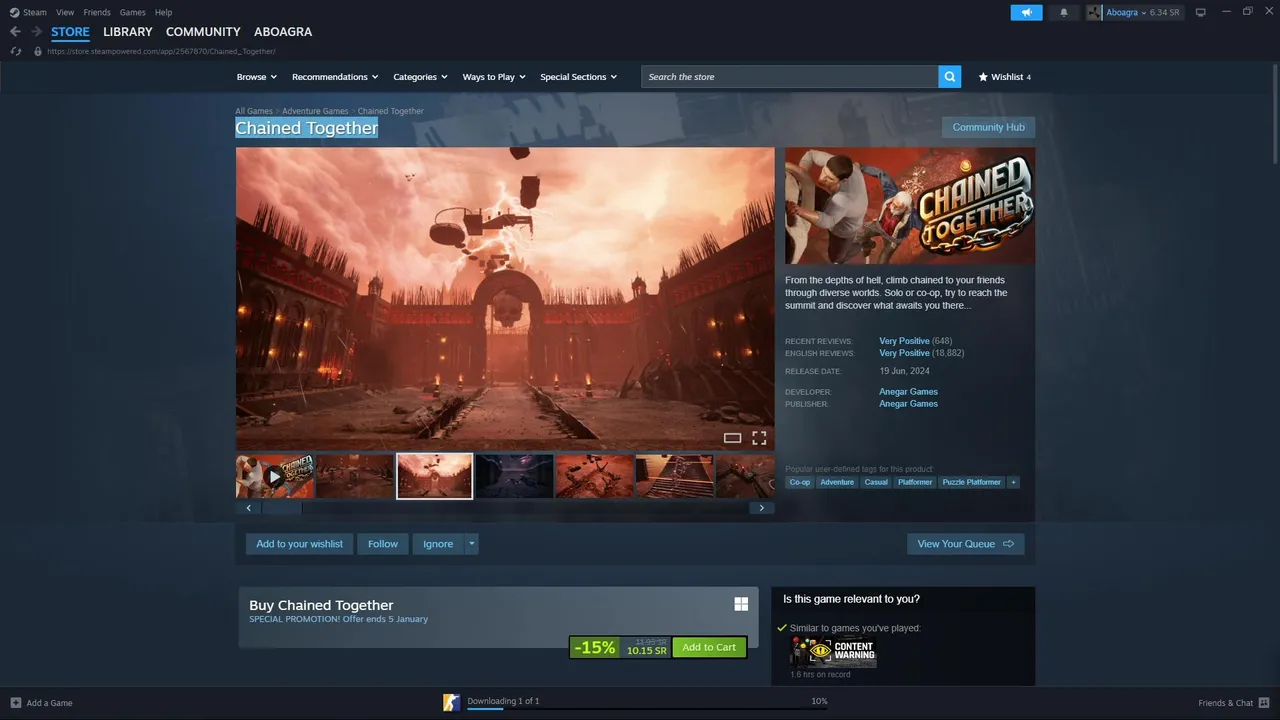This screenshot has height=720, width=1280.
Task: Click the Add a Game plus icon
Action: 15,703
